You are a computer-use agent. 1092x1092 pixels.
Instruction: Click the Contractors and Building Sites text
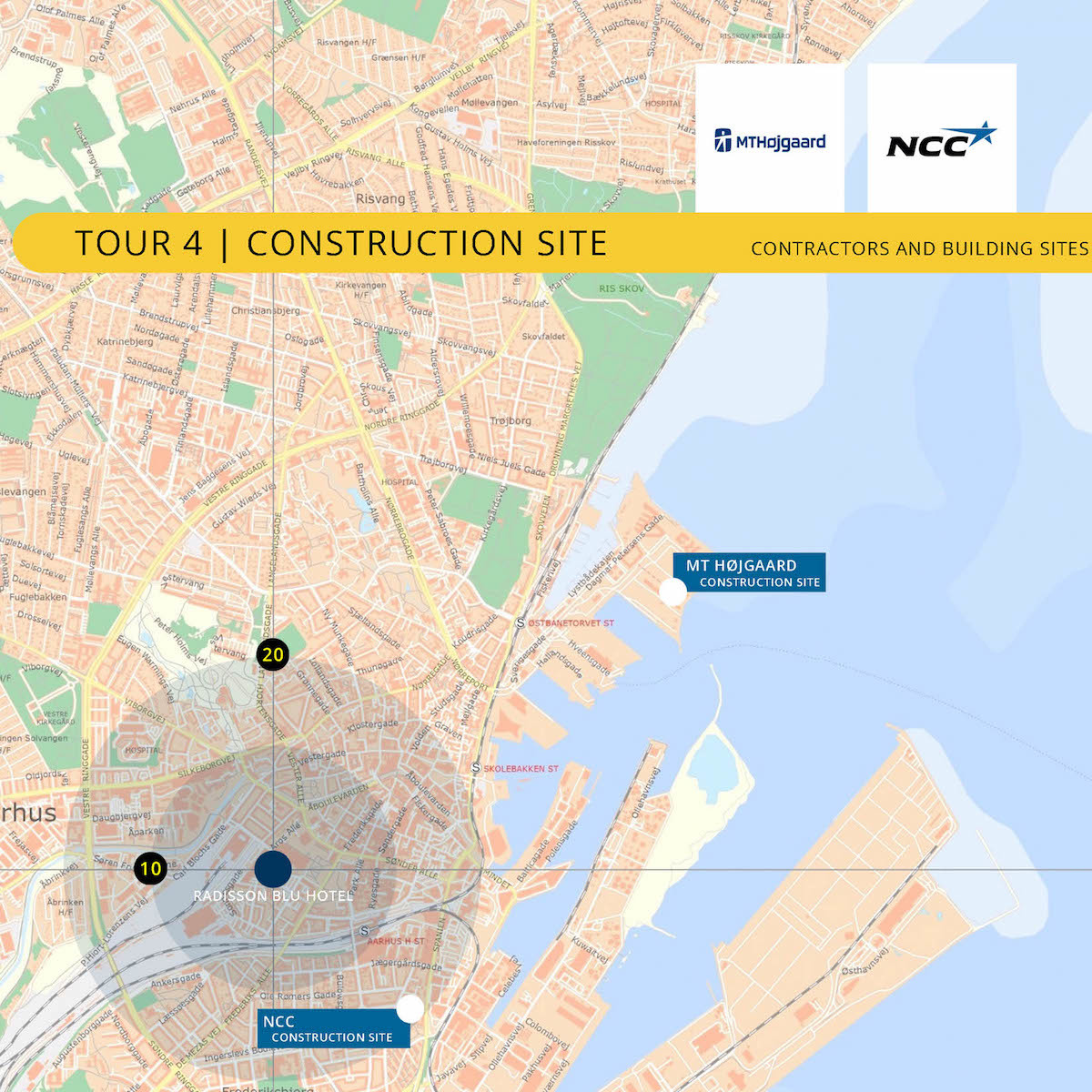tap(919, 248)
